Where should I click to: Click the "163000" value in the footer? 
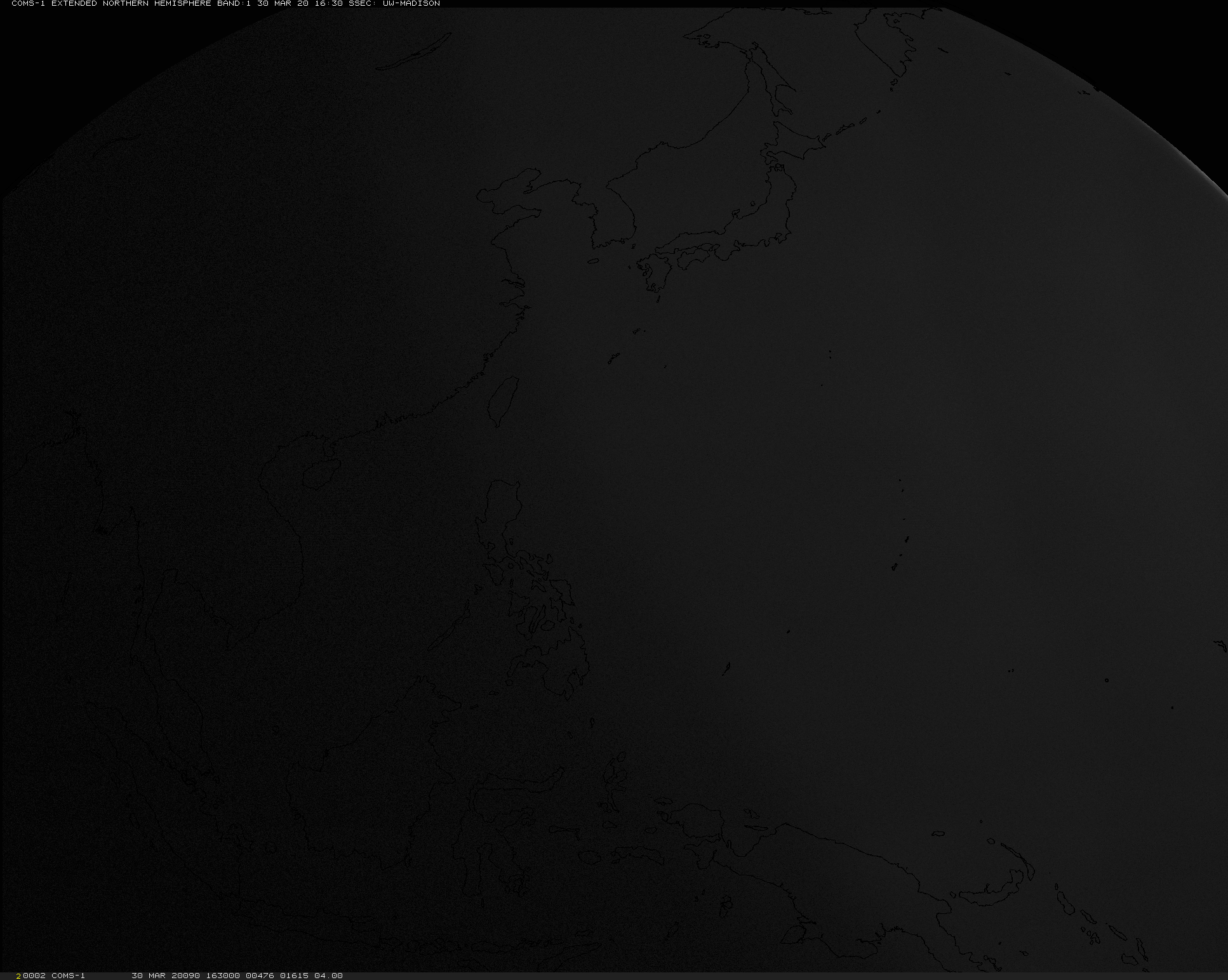[222, 976]
